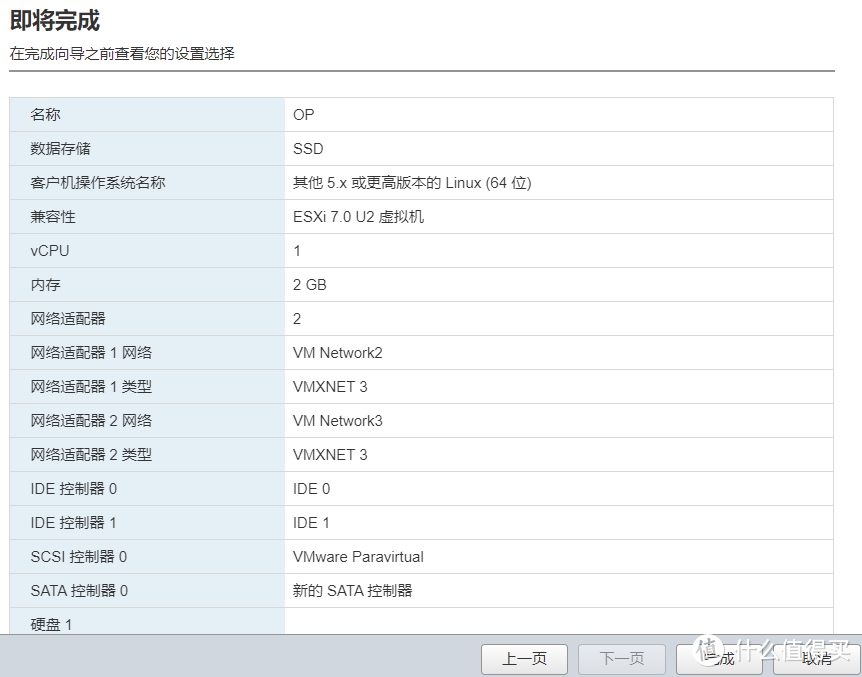Click the 2 GB memory value
The height and width of the screenshot is (677, 862).
click(310, 285)
